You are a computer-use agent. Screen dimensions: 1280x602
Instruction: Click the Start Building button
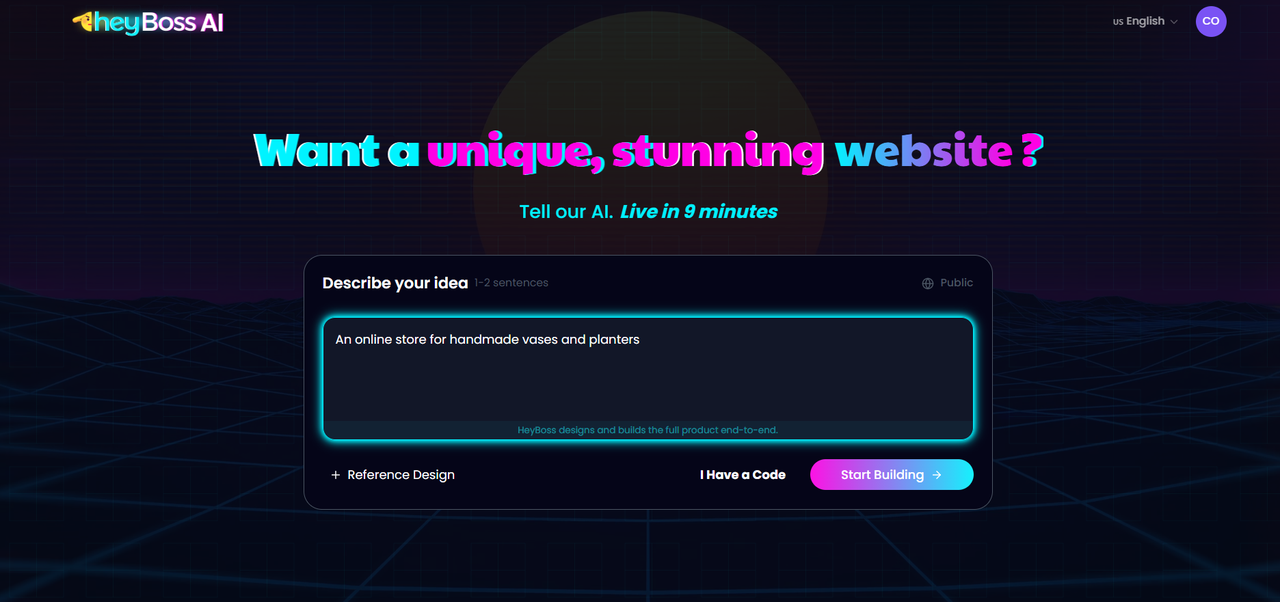click(x=891, y=475)
